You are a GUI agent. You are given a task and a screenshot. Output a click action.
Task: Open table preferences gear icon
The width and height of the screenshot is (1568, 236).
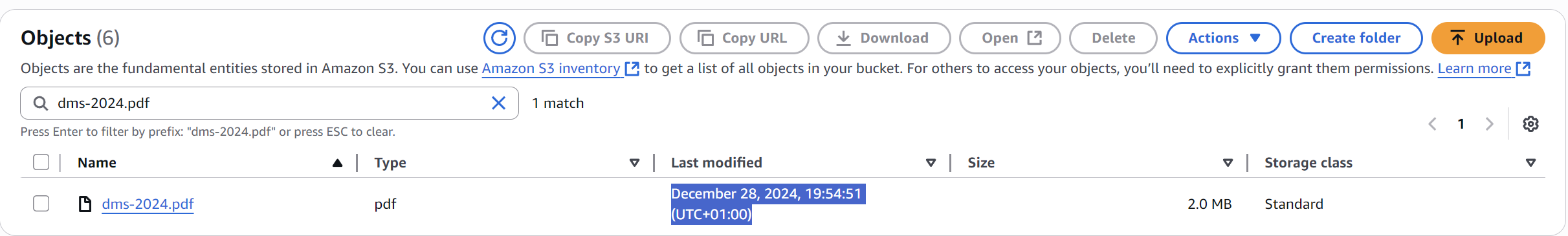coord(1530,124)
